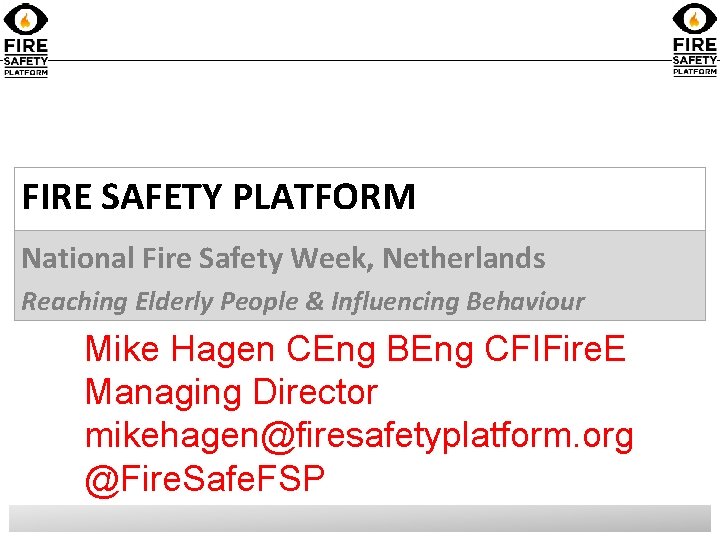Click the flame eye symbol in the left logo
Image resolution: width=720 pixels, height=540 pixels.
pos(26,18)
